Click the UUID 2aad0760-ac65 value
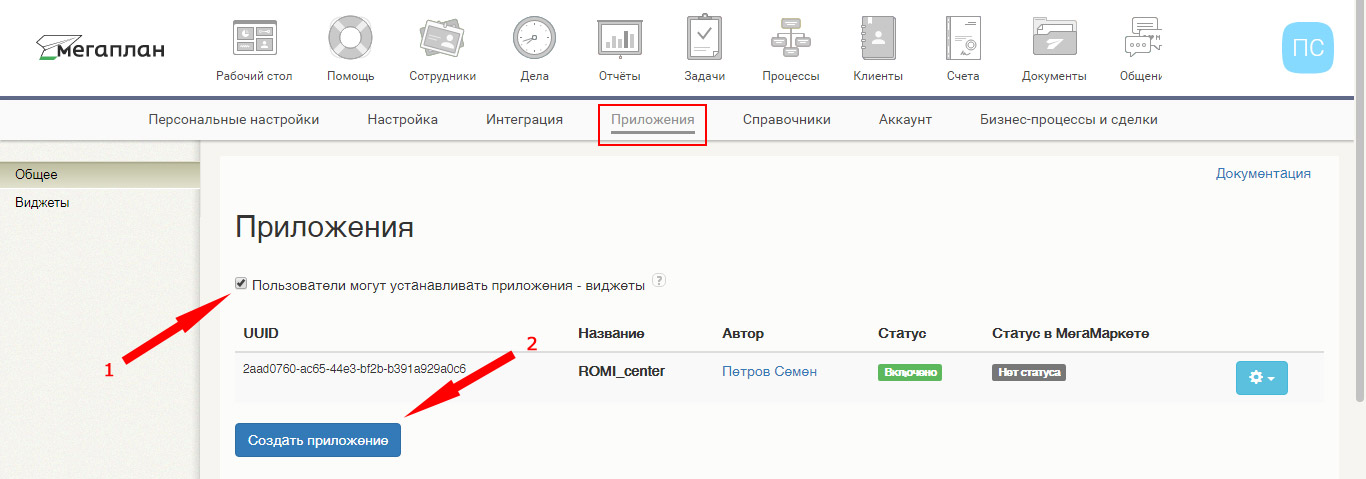Image resolution: width=1366 pixels, height=479 pixels. [x=354, y=369]
